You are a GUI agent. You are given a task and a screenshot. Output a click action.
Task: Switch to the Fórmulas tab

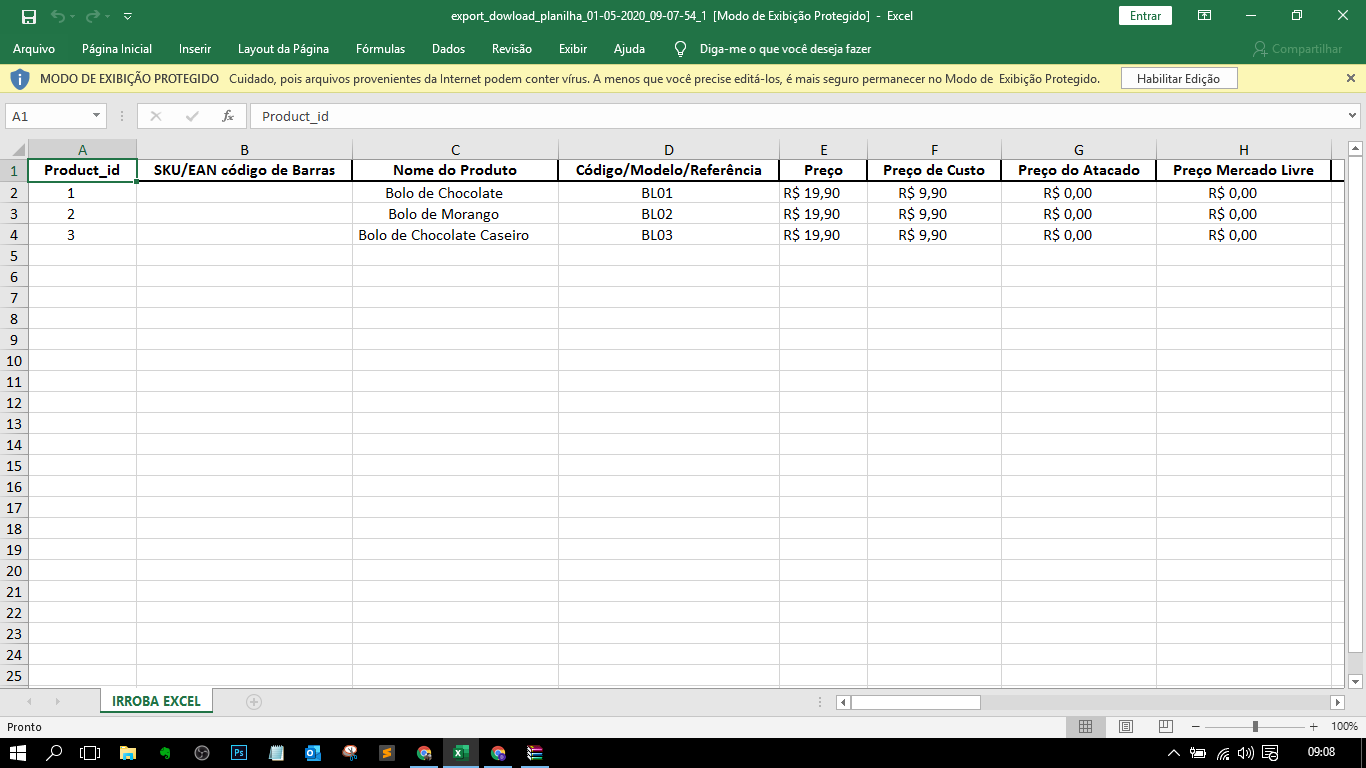381,48
